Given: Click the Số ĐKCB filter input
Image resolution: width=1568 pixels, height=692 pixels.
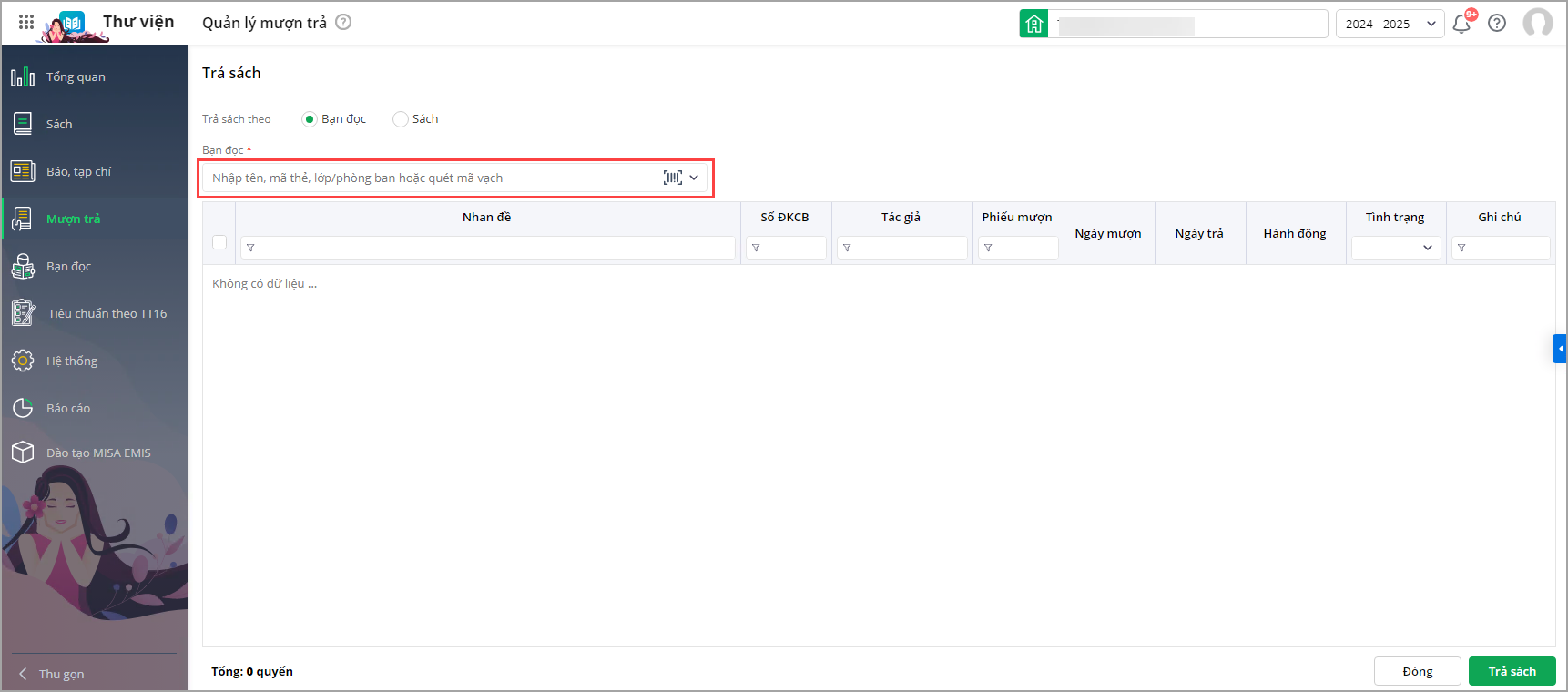Looking at the screenshot, I should [786, 248].
